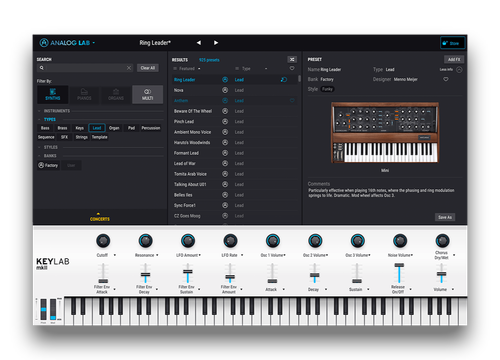
Task: Go to previous preset with left arrow
Action: (199, 43)
